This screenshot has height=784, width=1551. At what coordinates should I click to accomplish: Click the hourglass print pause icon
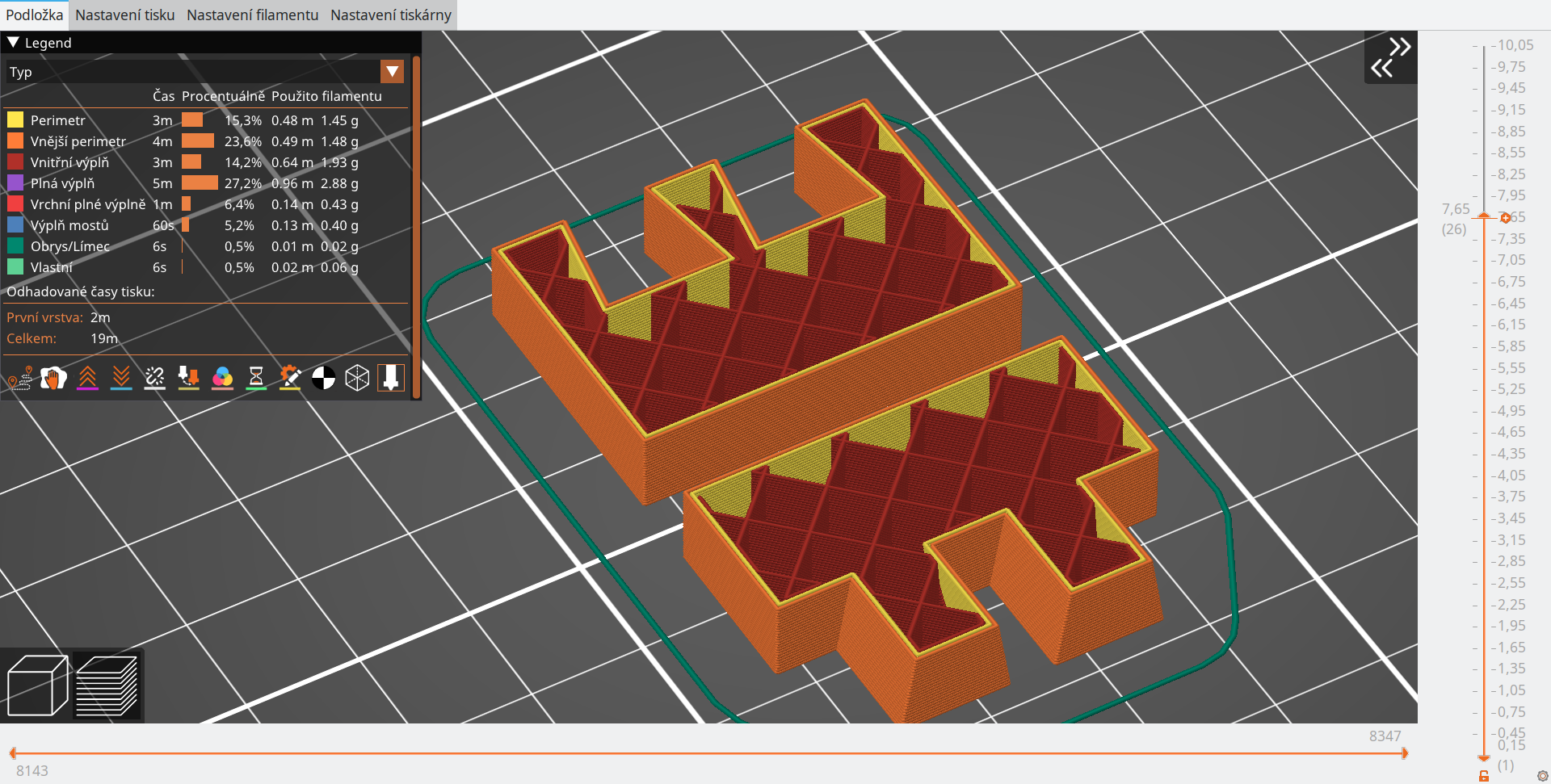[x=256, y=378]
